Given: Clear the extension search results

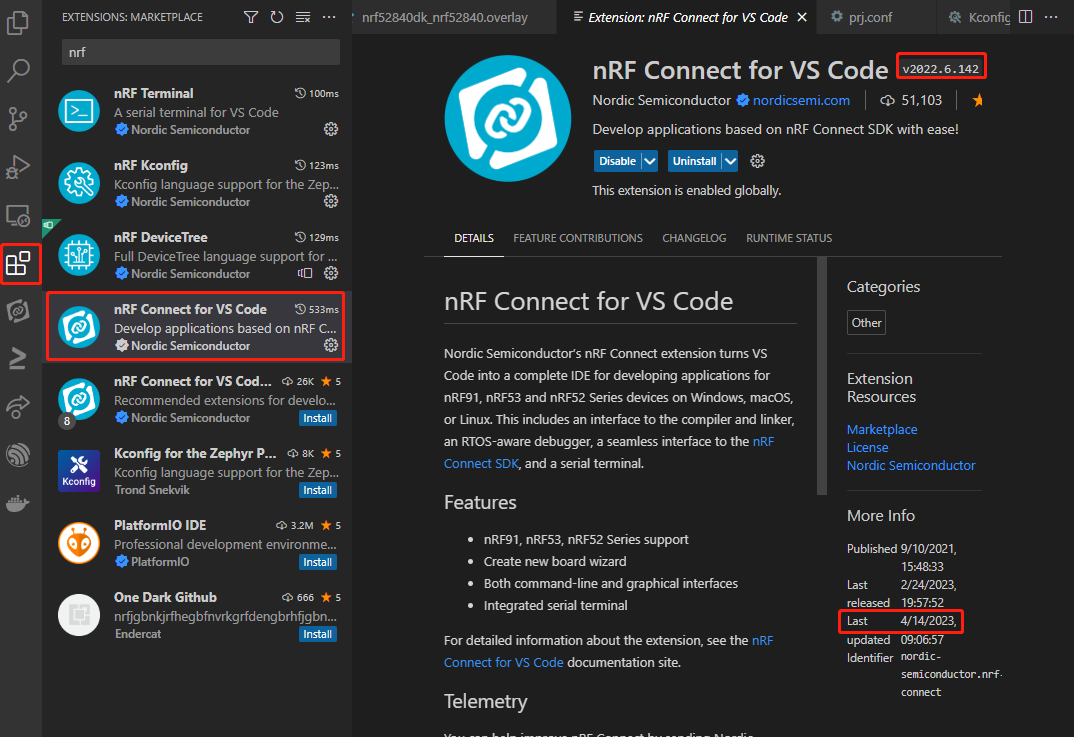Looking at the screenshot, I should [303, 17].
